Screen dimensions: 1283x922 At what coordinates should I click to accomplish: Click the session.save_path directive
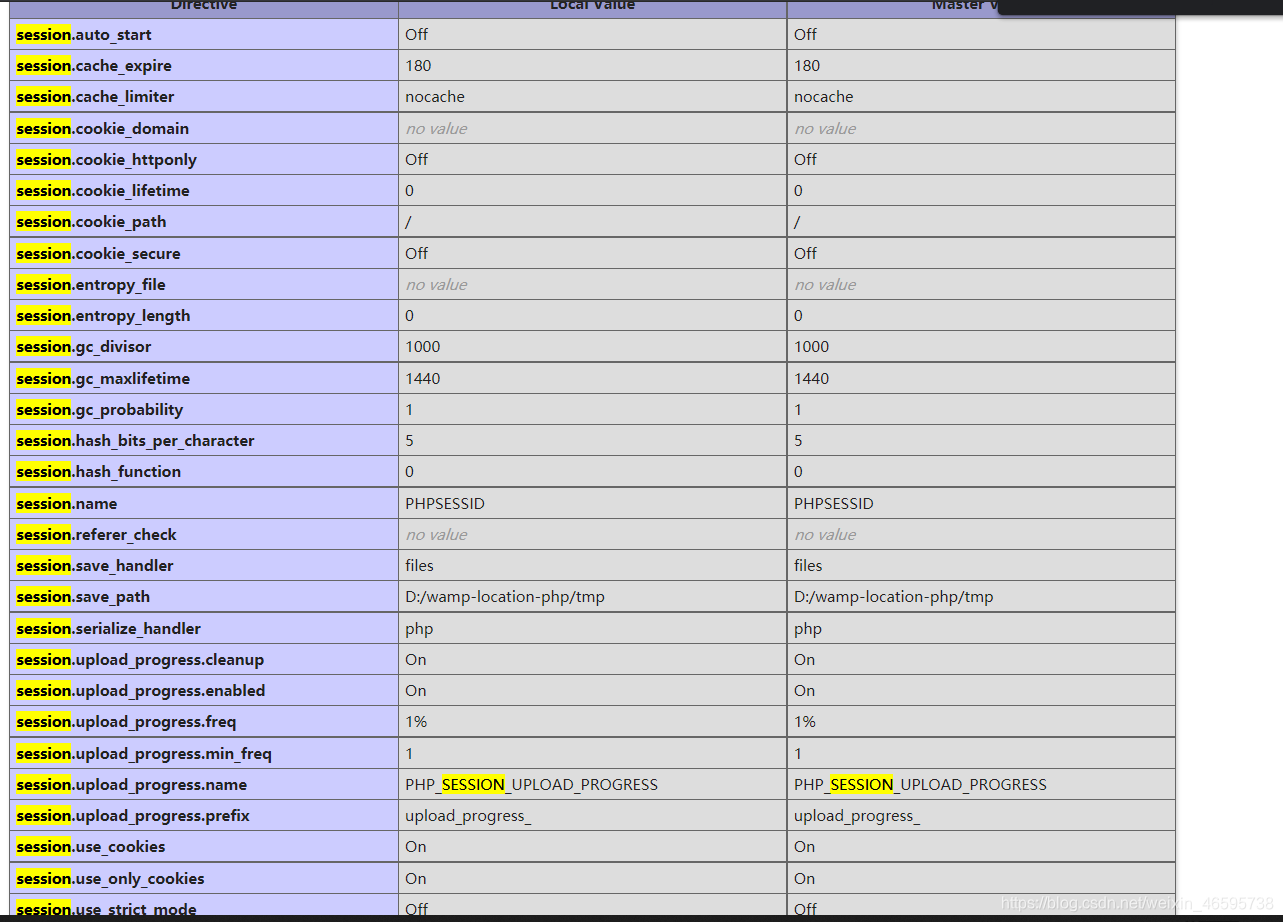83,597
